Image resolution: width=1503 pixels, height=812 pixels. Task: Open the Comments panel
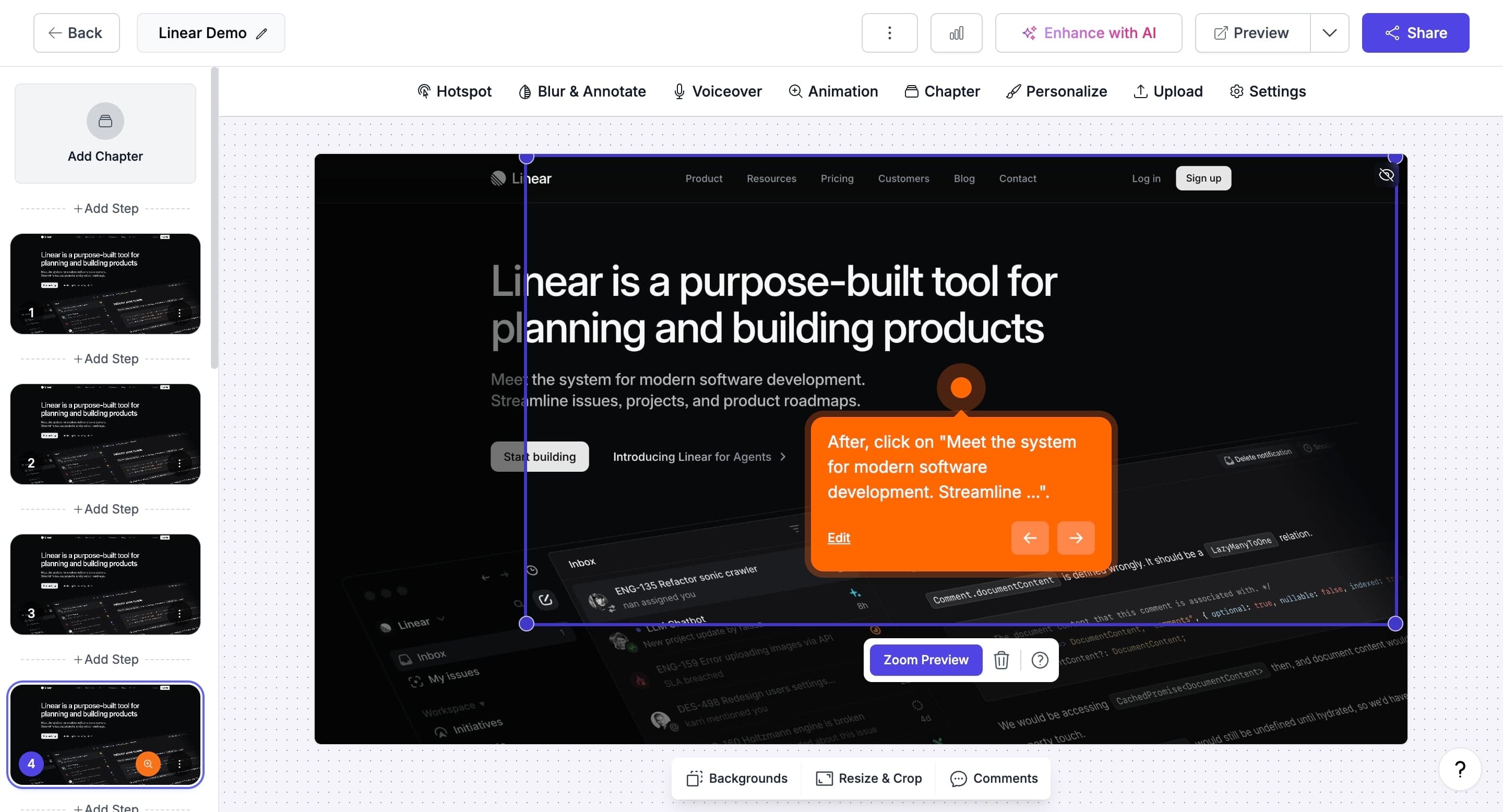pos(994,778)
